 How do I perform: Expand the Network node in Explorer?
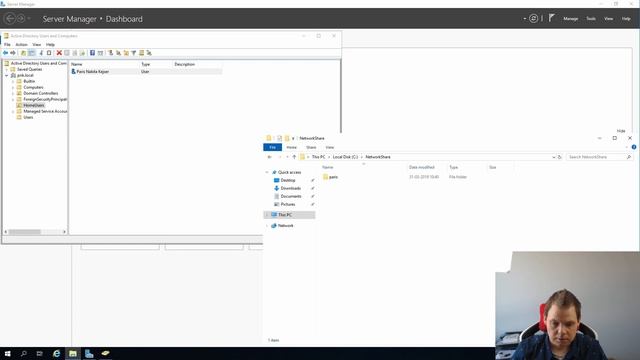(267, 226)
